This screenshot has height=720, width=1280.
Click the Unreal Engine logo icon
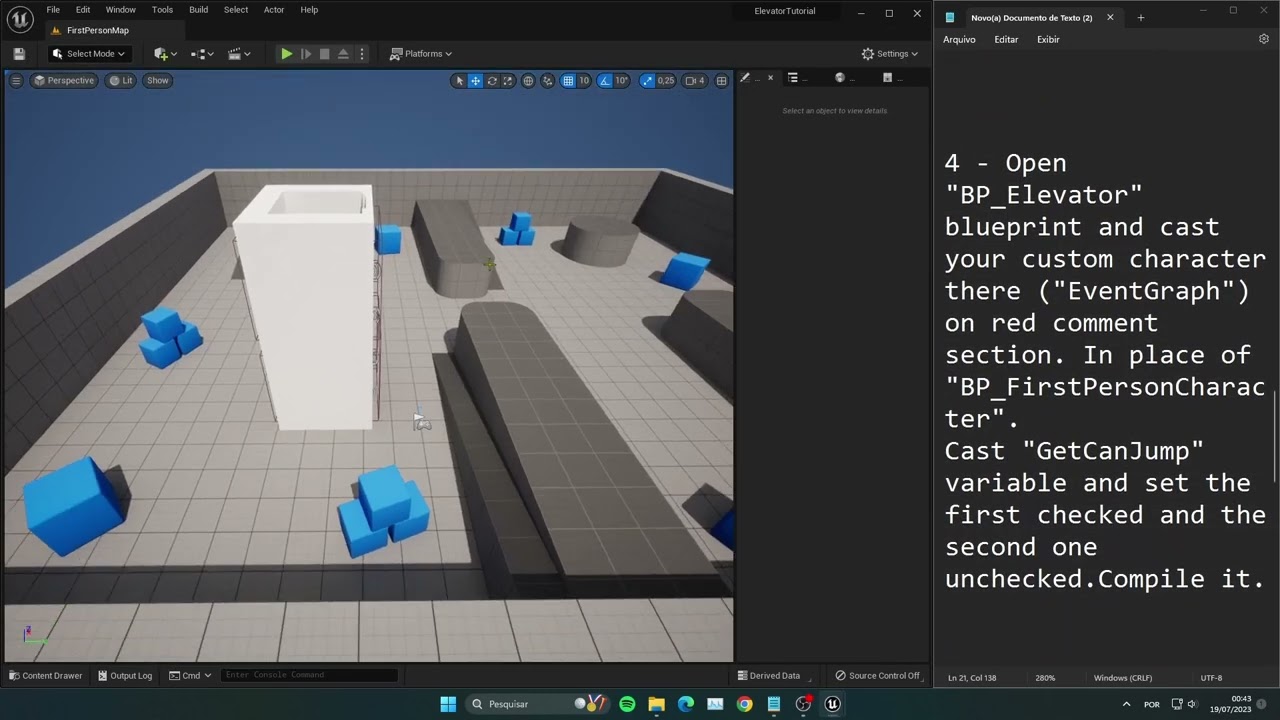tap(20, 18)
